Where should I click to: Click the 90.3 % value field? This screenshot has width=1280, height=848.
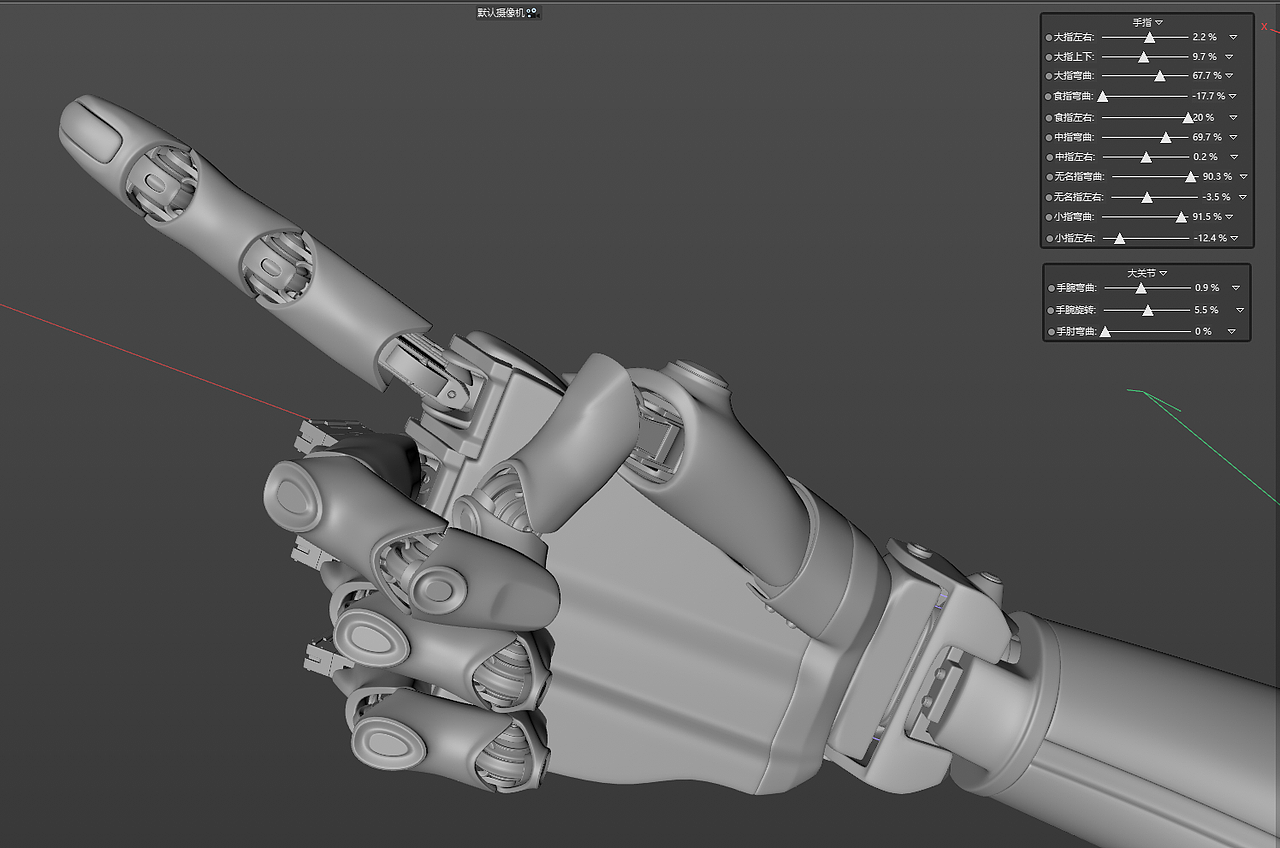pos(1217,177)
